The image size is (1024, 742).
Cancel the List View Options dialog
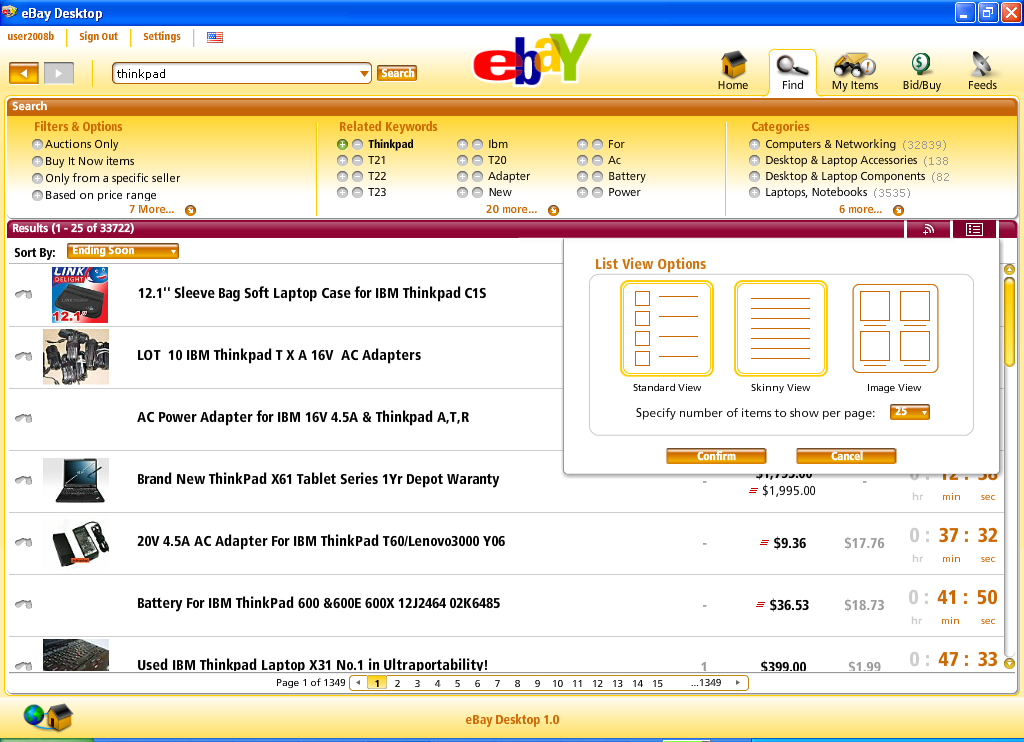click(846, 456)
